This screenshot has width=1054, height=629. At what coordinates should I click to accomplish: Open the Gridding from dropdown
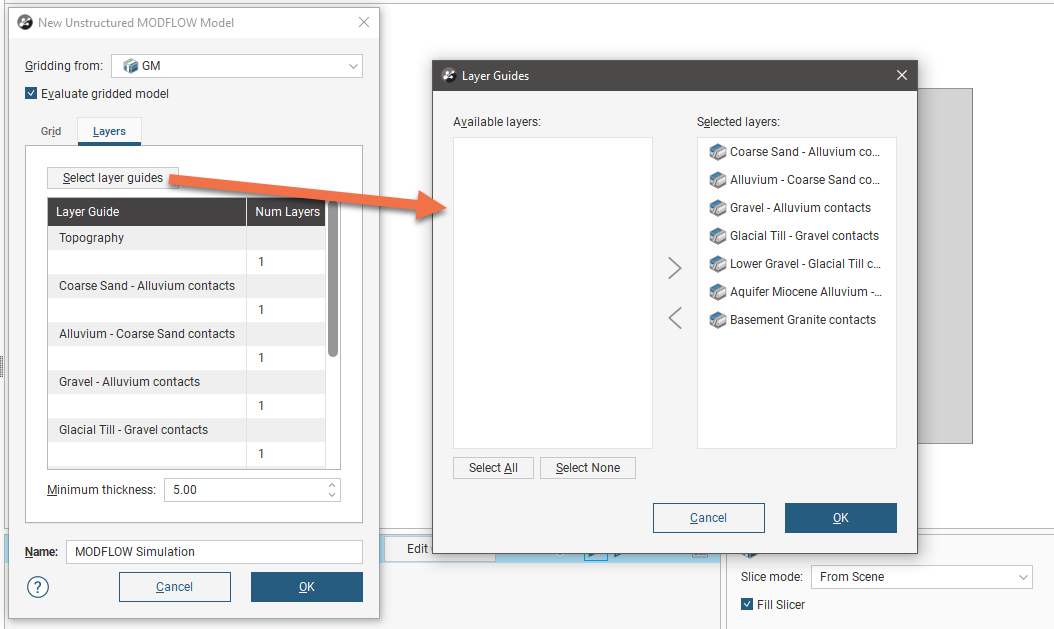pos(236,66)
